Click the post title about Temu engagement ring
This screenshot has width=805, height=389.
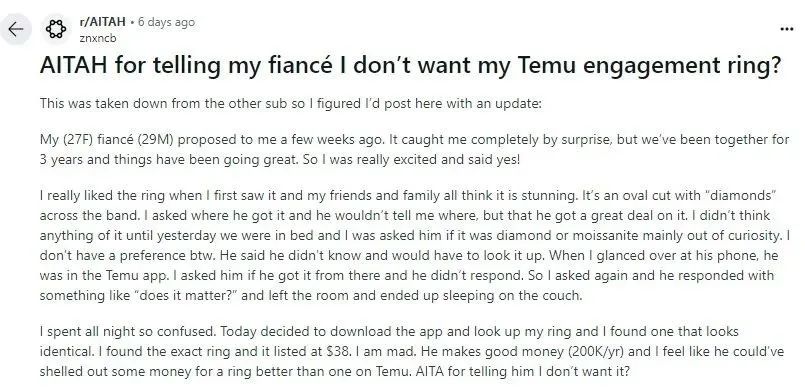pos(410,66)
